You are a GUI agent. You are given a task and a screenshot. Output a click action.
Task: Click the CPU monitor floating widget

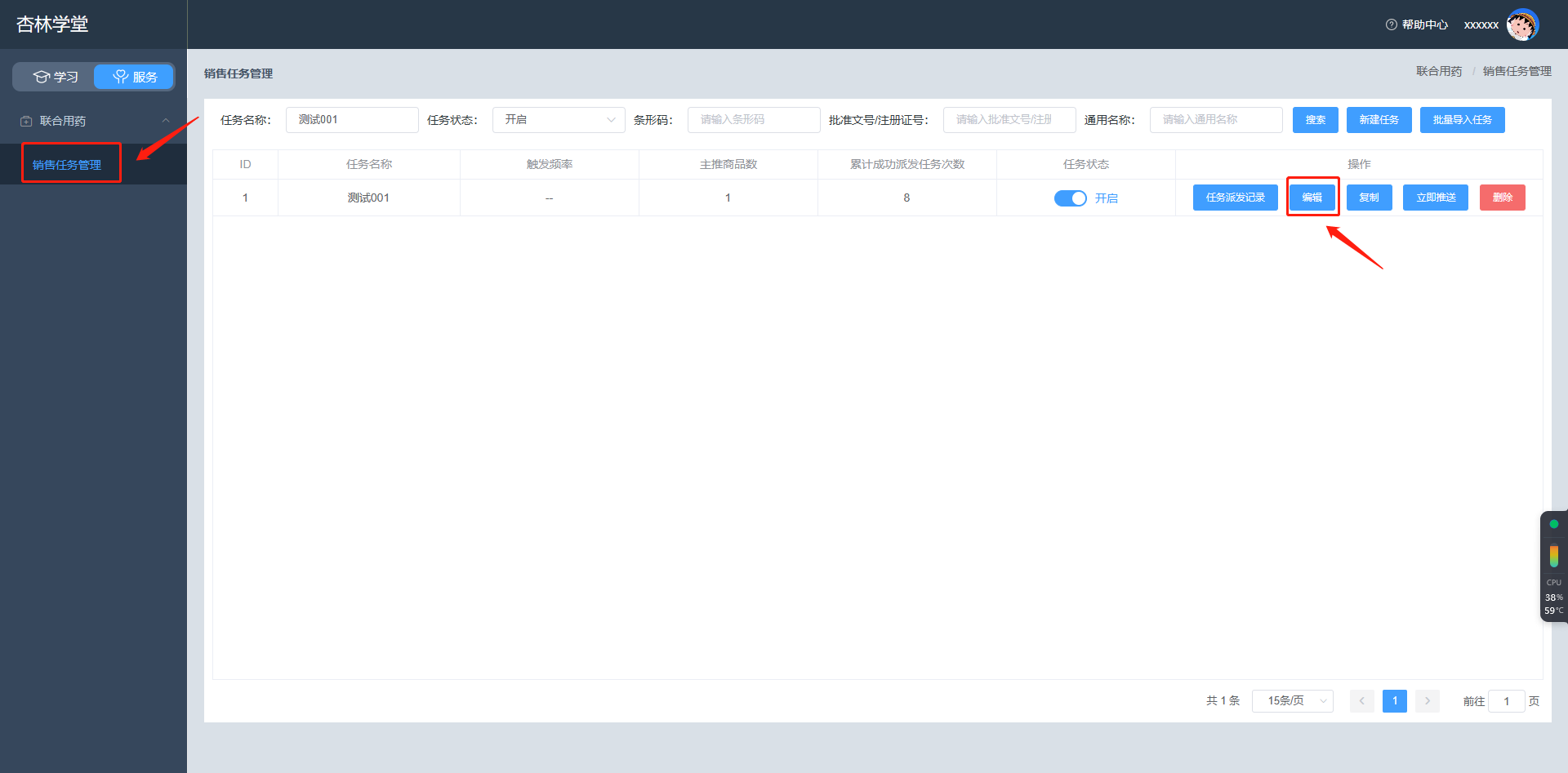[x=1553, y=566]
